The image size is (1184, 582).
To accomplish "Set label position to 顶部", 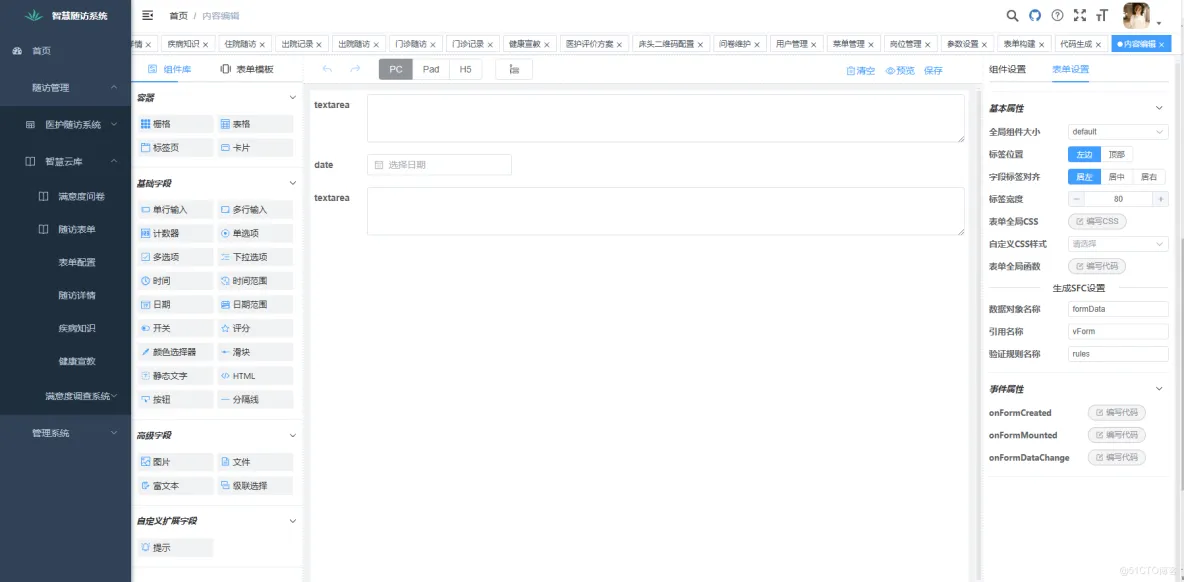I will tap(1117, 154).
